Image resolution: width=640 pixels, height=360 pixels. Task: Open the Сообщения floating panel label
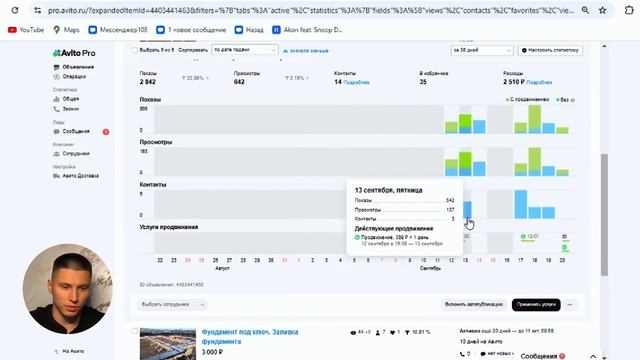point(539,356)
